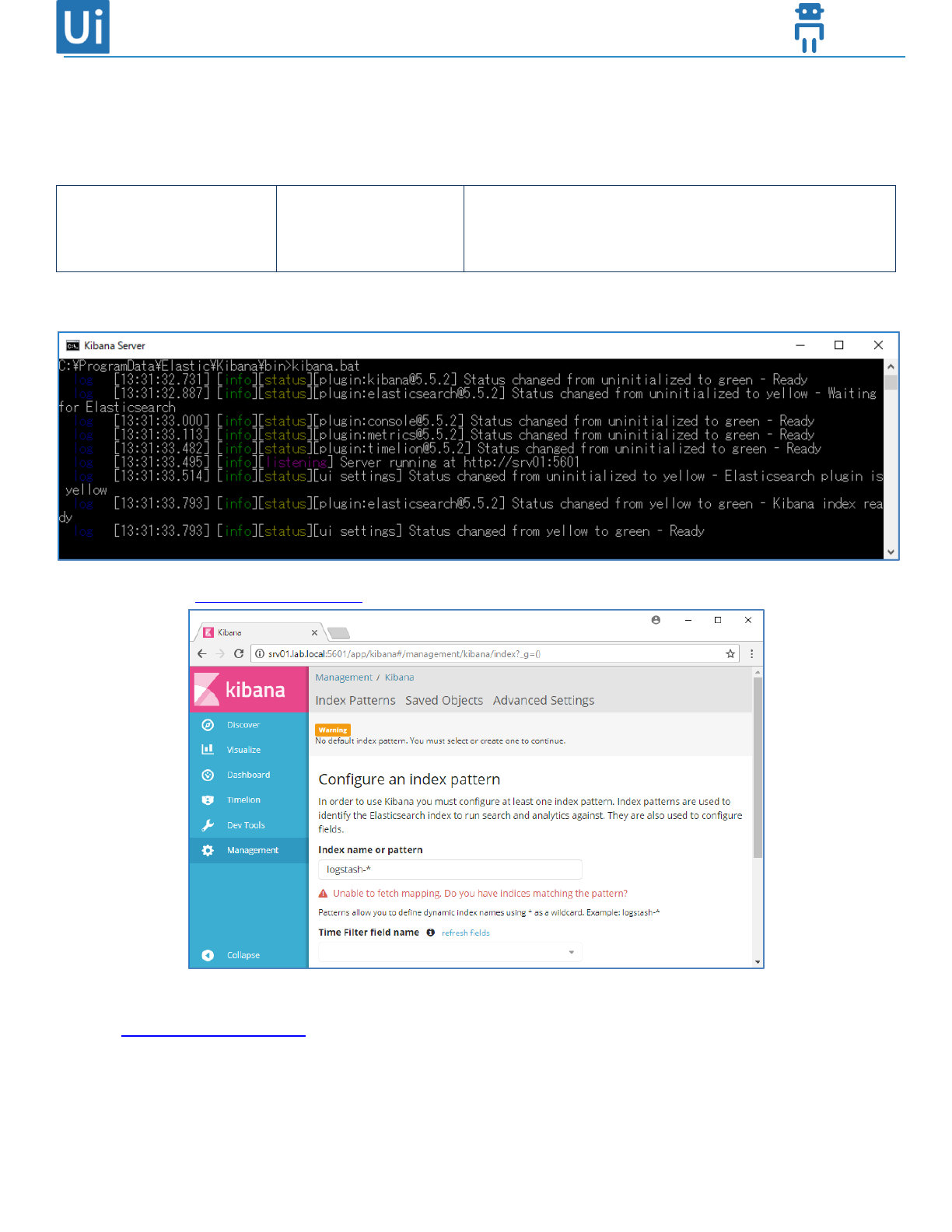The height and width of the screenshot is (1232, 952).
Task: Click the 'Index name or pattern' label
Action: 370,850
